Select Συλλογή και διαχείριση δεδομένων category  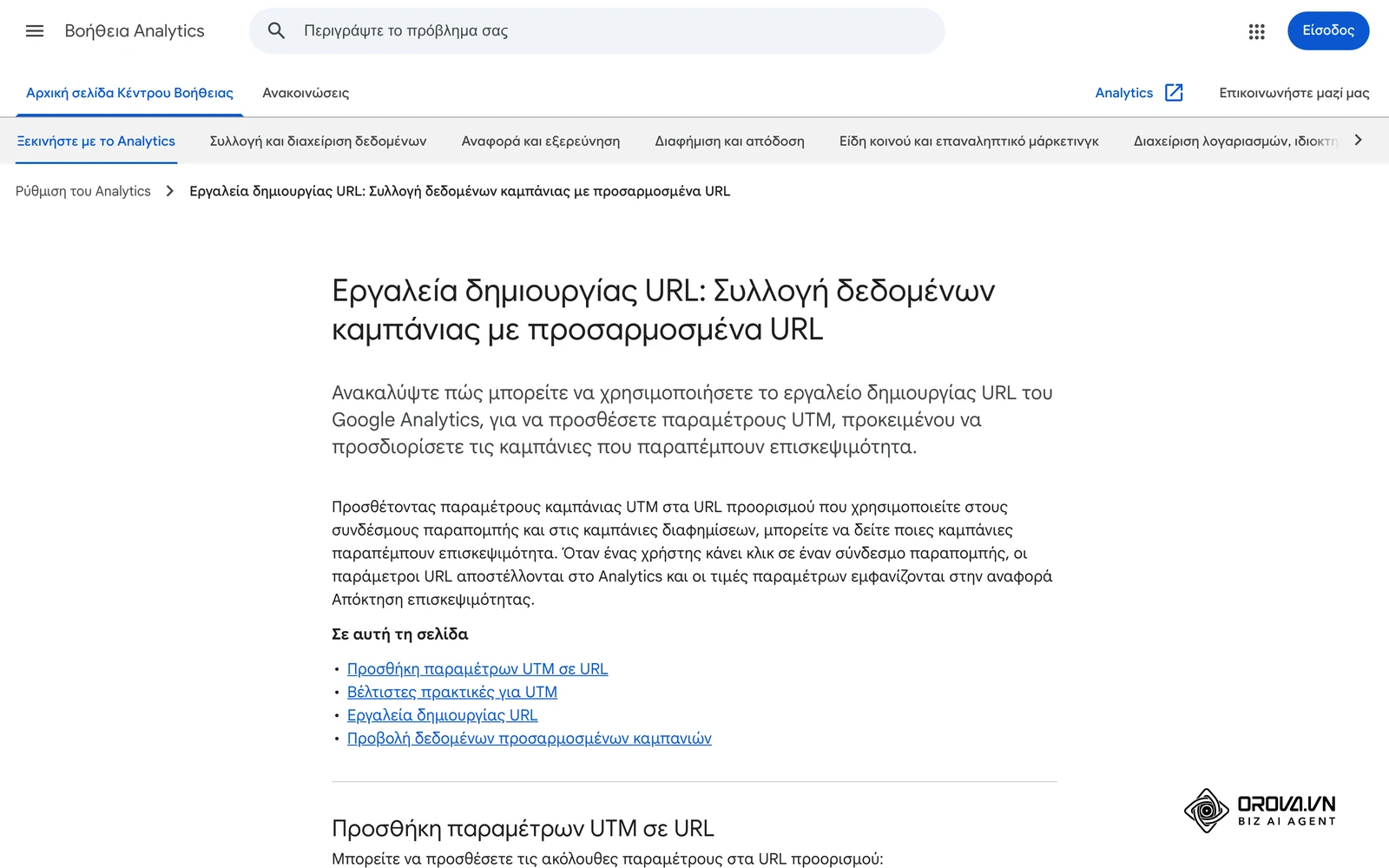click(318, 141)
